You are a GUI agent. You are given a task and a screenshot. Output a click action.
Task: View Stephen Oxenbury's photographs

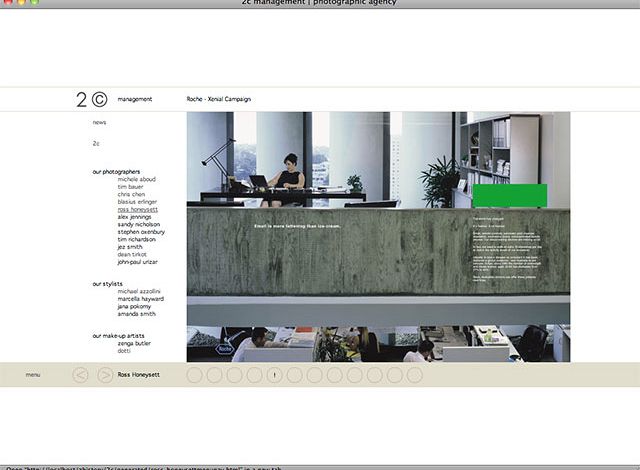141,232
